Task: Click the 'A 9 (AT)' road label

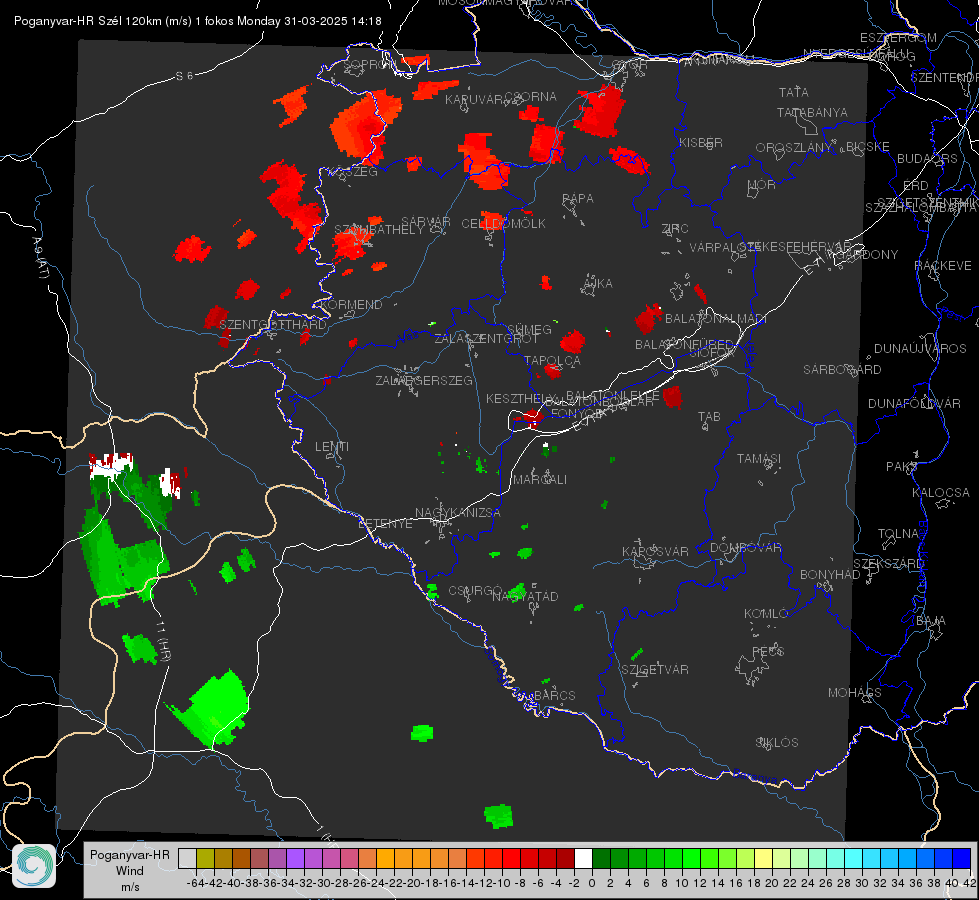Action: 41,257
